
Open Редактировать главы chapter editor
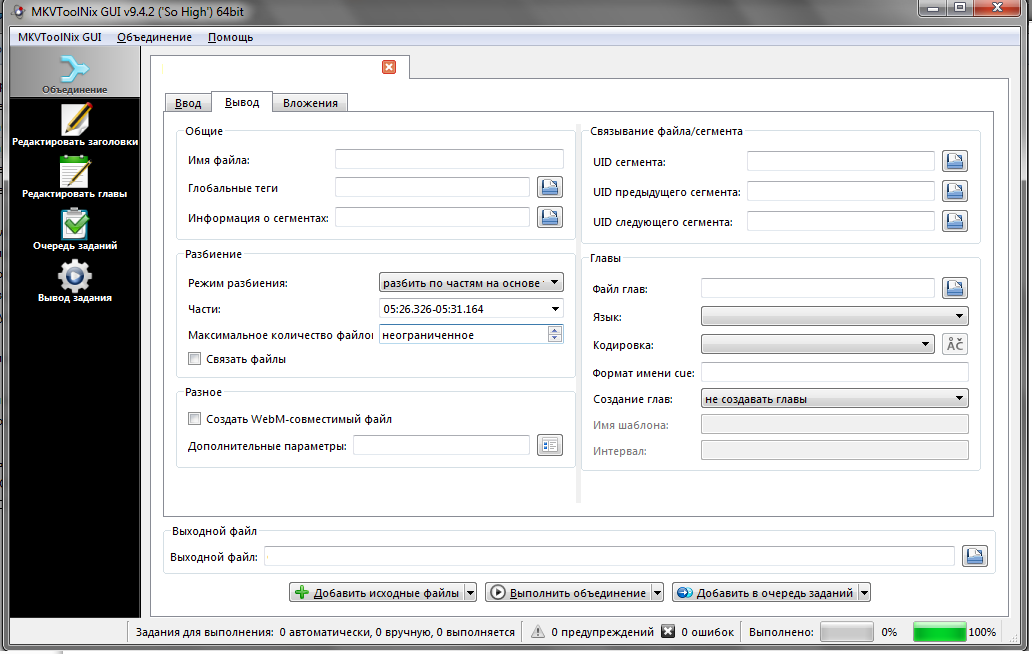(74, 177)
